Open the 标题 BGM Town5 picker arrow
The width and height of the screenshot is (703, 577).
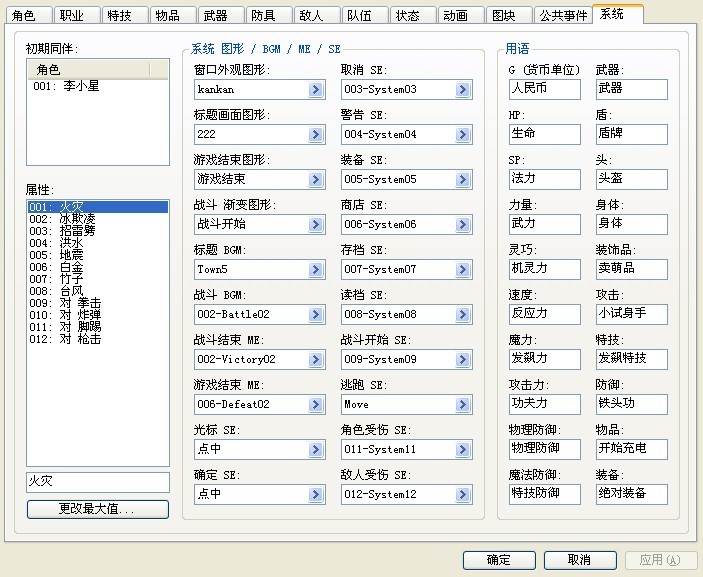pyautogui.click(x=316, y=269)
